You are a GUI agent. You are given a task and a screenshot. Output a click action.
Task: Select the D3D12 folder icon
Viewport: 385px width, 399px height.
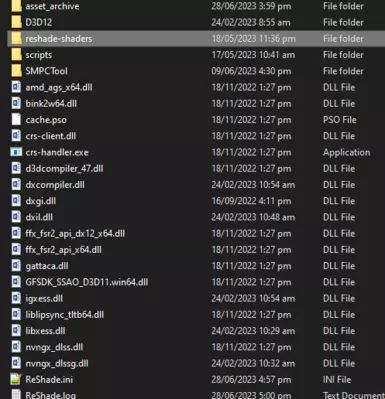click(16, 22)
